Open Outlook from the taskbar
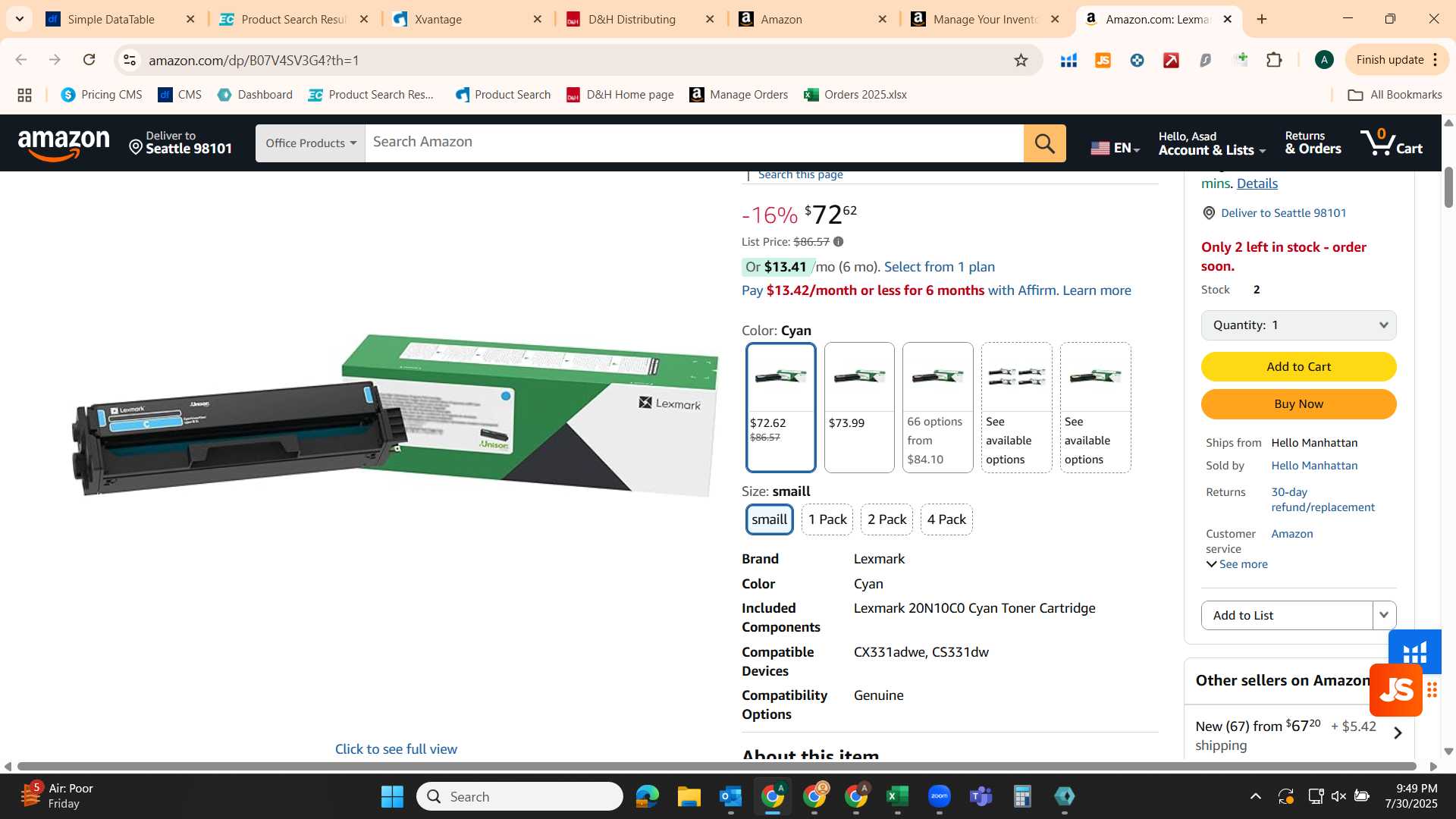This screenshot has height=819, width=1456. click(730, 796)
